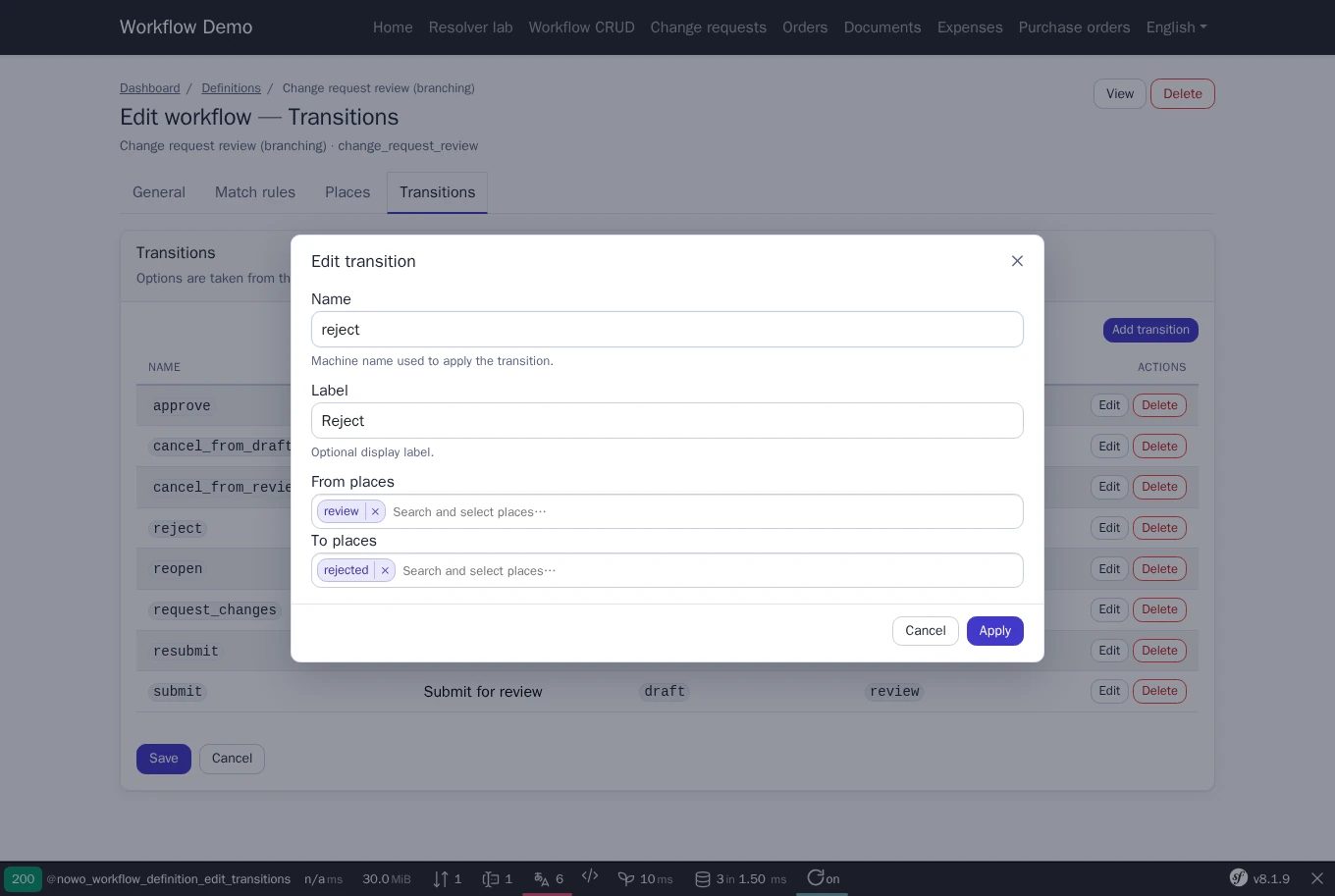Remove the 'review' tag from From places
The width and height of the screenshot is (1335, 896).
(x=375, y=511)
